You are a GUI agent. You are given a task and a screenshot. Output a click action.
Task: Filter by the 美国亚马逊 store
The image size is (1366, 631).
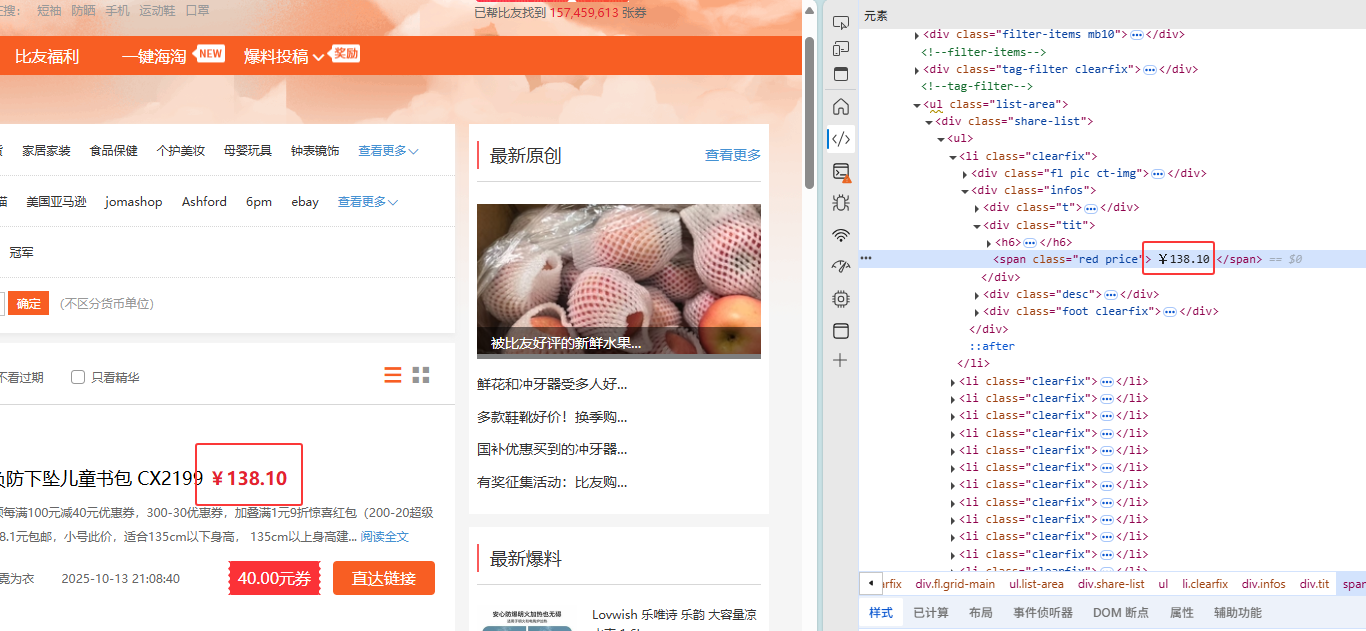(56, 202)
